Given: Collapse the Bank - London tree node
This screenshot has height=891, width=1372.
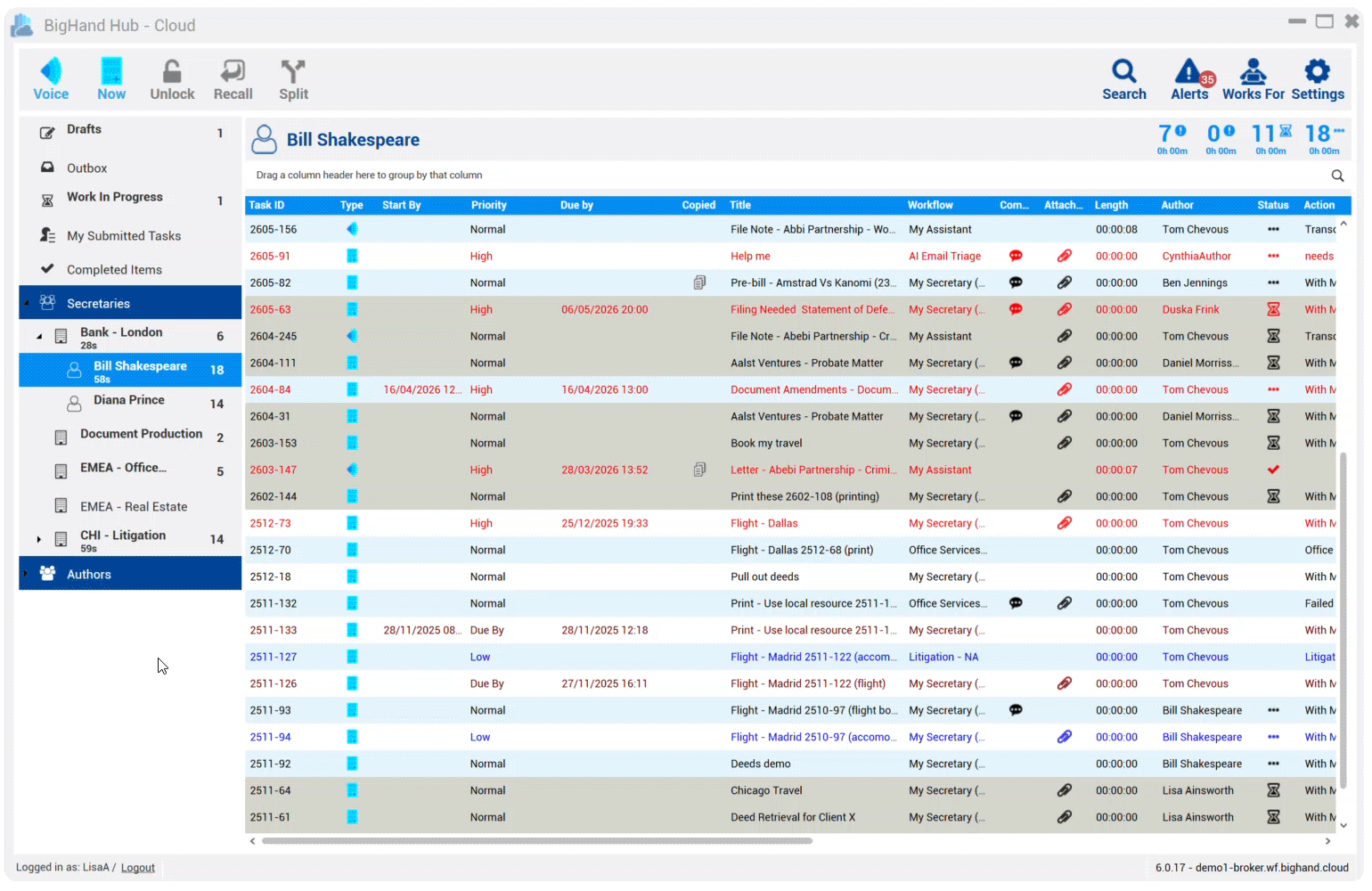Looking at the screenshot, I should click(39, 337).
